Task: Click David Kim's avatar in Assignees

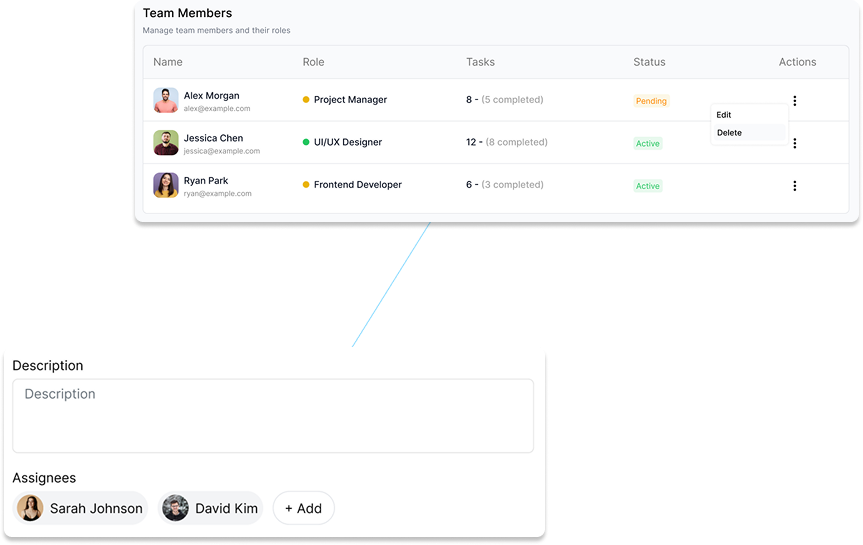Action: click(176, 508)
